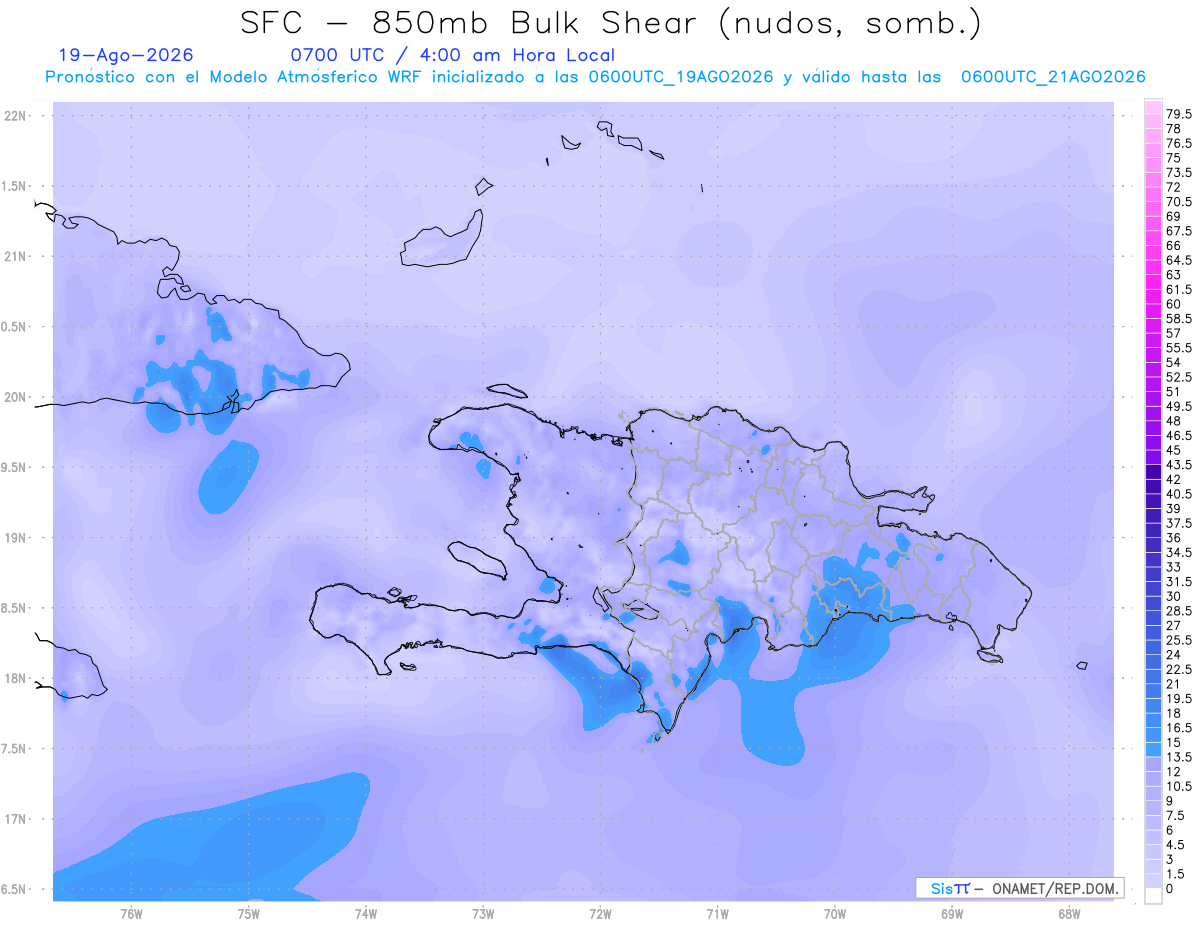Click the '6.5N' latitude label
The image size is (1200, 927).
pyautogui.click(x=15, y=889)
